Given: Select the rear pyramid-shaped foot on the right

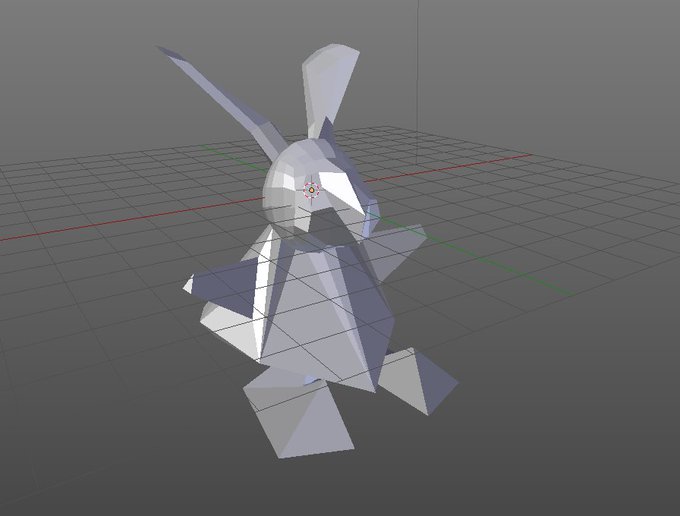Looking at the screenshot, I should [418, 382].
